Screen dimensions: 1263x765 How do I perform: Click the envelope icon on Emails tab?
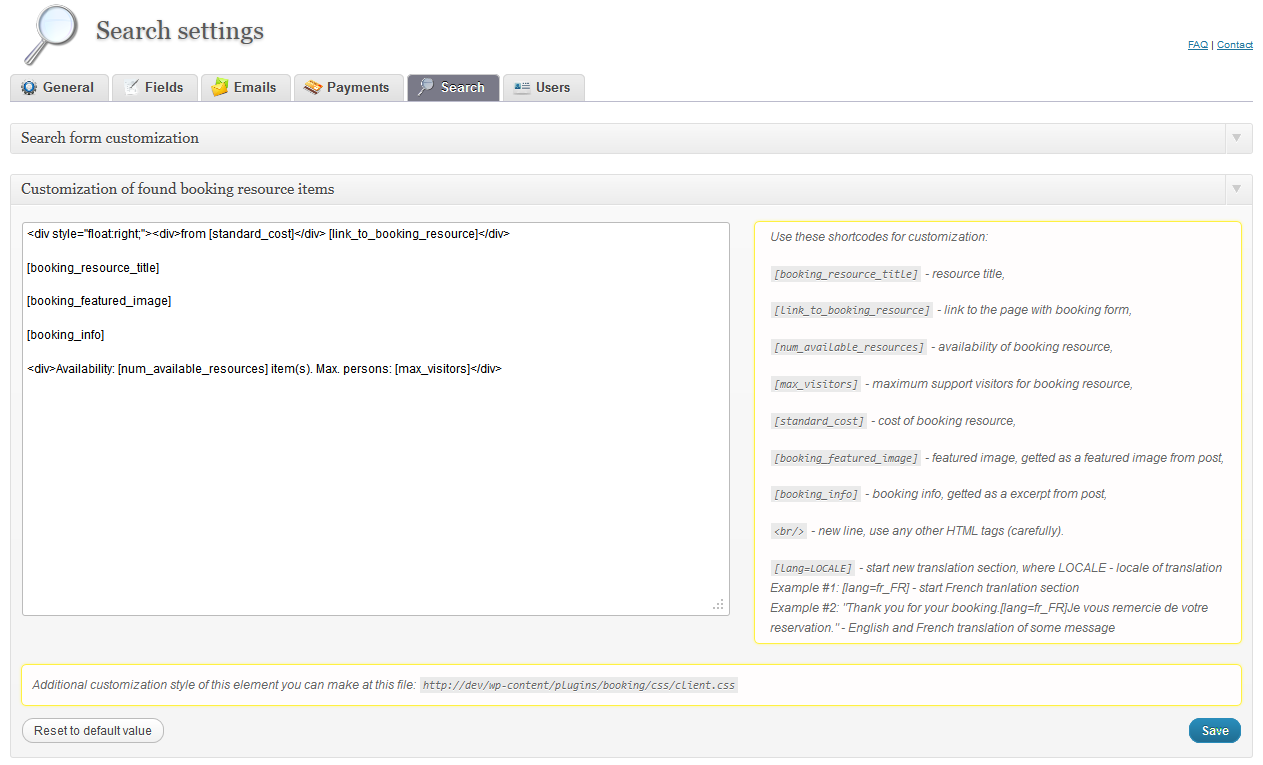point(220,88)
